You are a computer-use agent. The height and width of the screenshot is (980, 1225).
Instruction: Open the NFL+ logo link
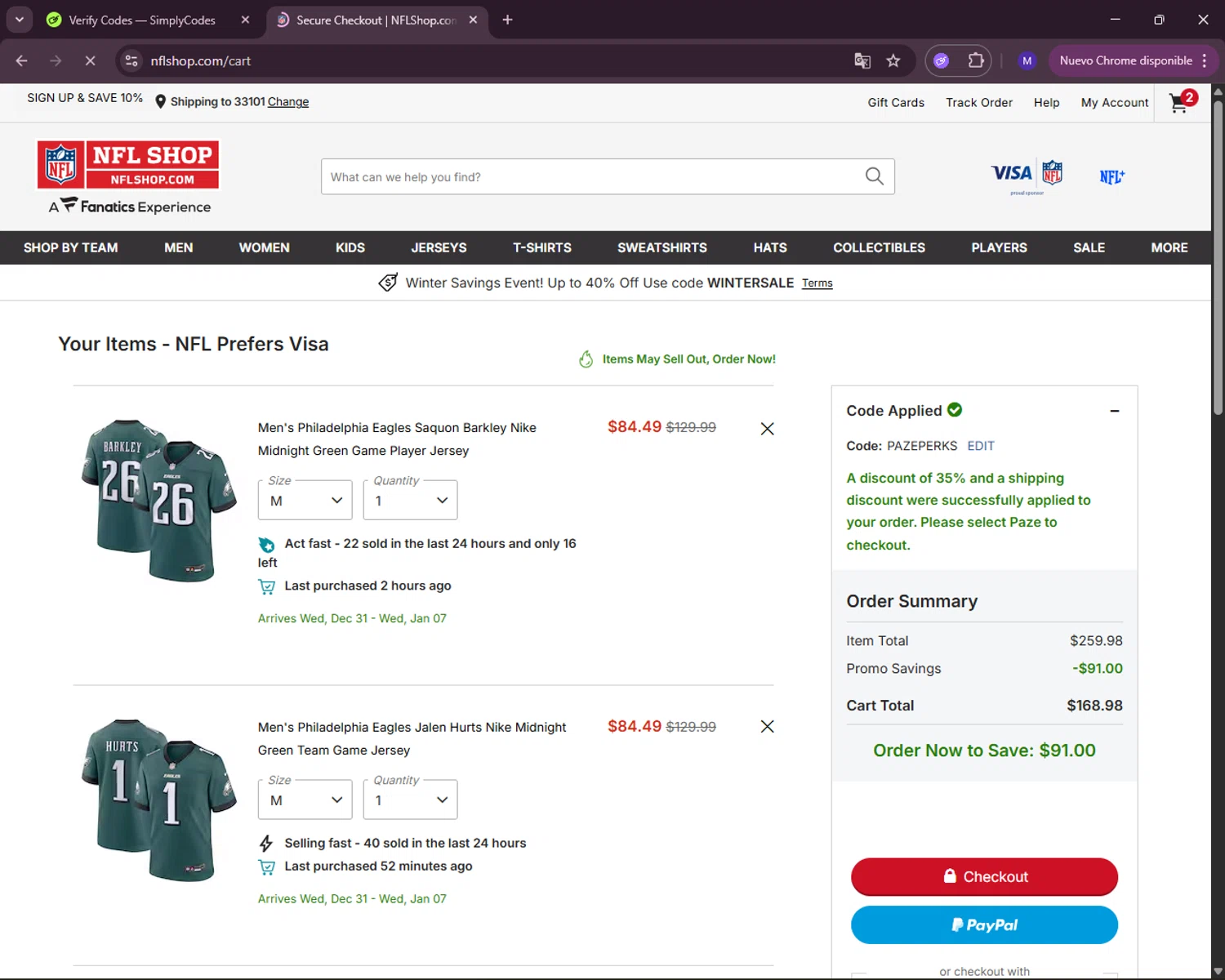(1111, 176)
